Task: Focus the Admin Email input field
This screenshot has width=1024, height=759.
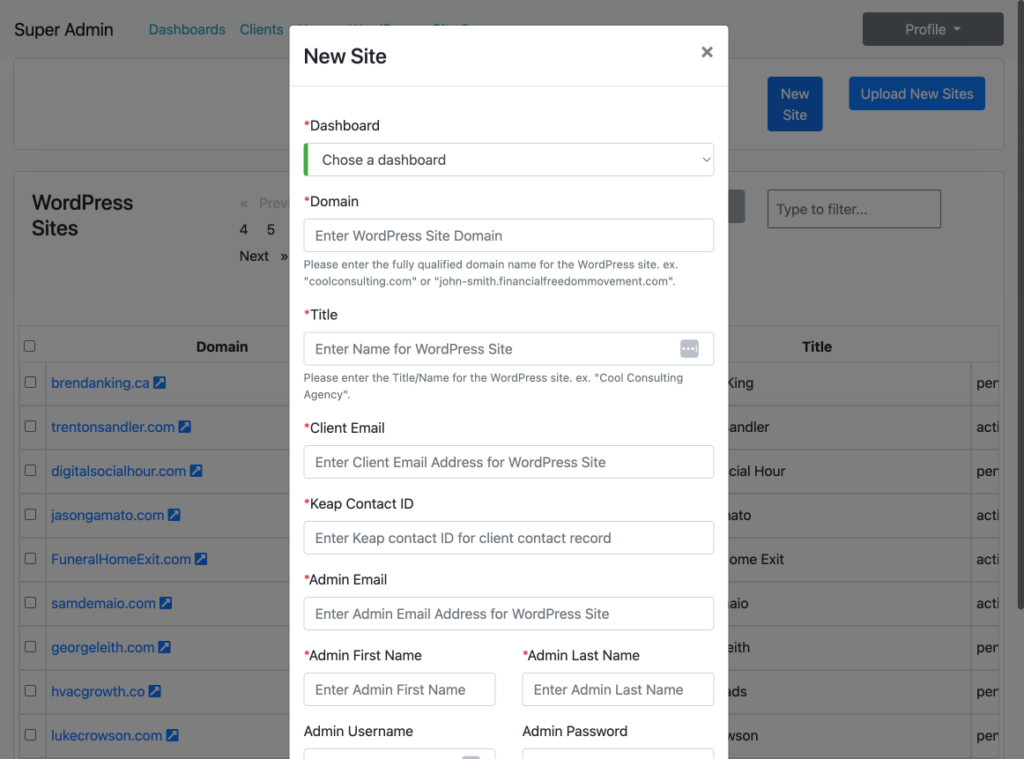Action: pos(509,613)
